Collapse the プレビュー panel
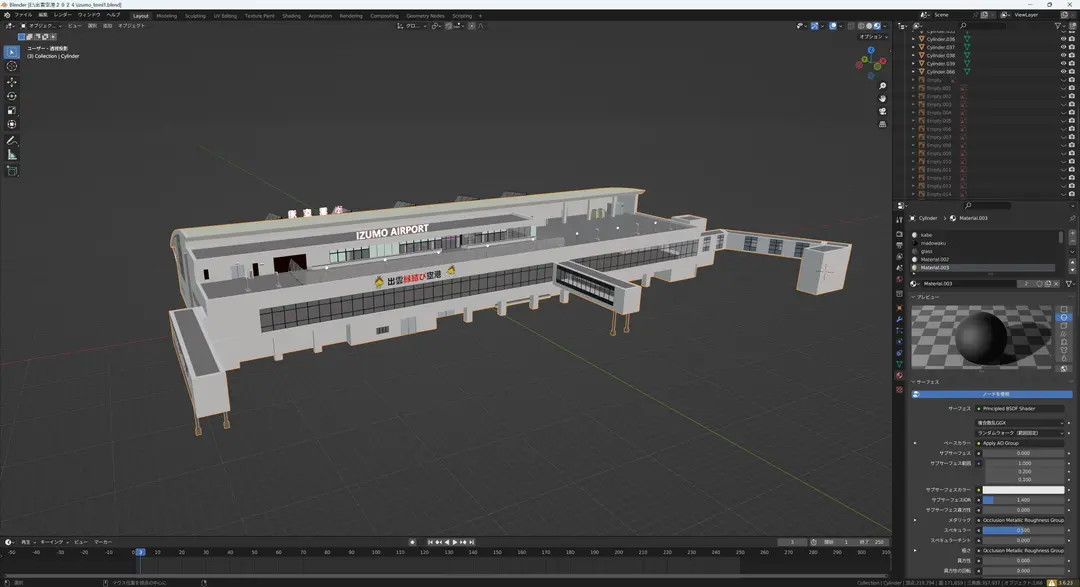1080x587 pixels. (x=914, y=297)
